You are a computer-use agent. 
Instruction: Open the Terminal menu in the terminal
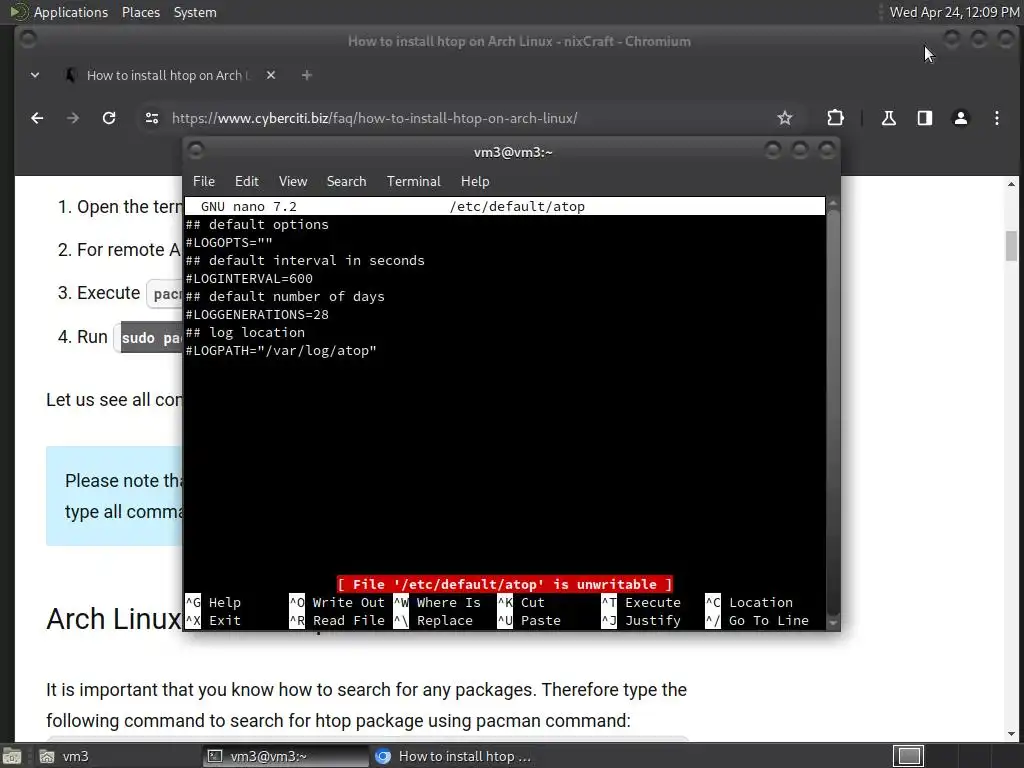[413, 182]
